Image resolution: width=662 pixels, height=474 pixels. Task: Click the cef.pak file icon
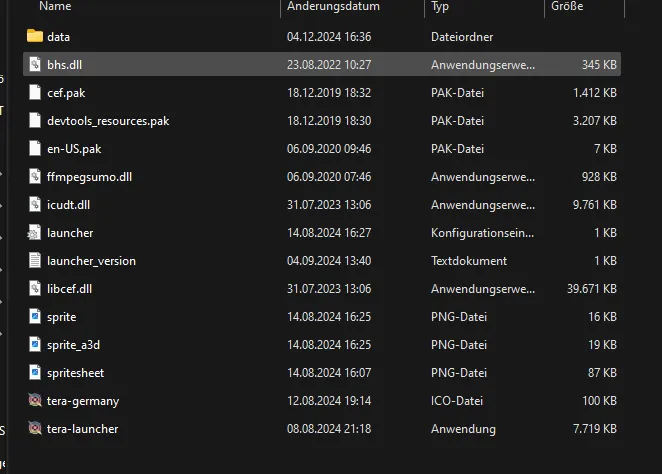point(35,92)
